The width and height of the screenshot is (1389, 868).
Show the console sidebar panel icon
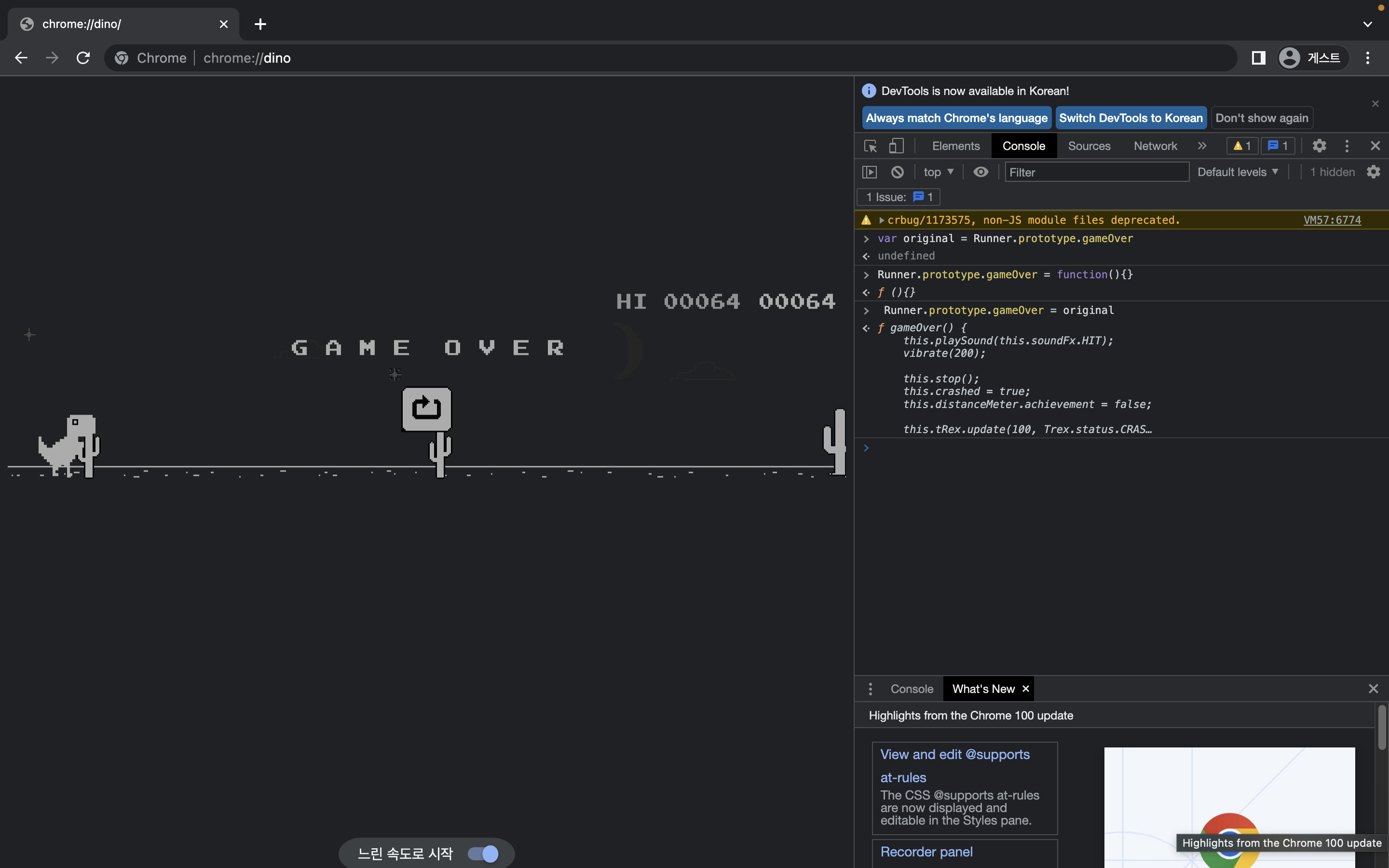coord(870,172)
